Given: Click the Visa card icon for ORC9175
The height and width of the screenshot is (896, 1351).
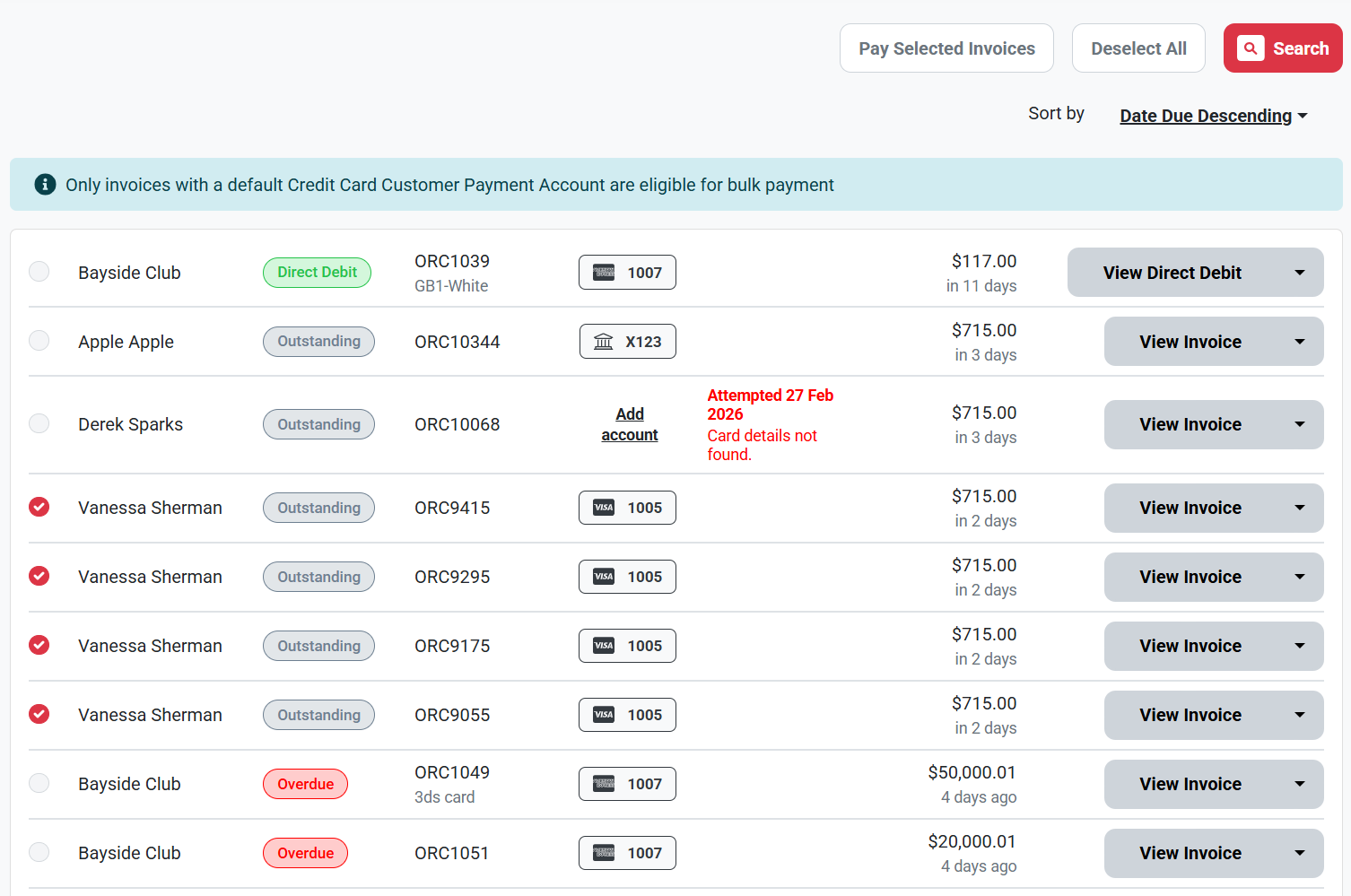Looking at the screenshot, I should tap(605, 646).
